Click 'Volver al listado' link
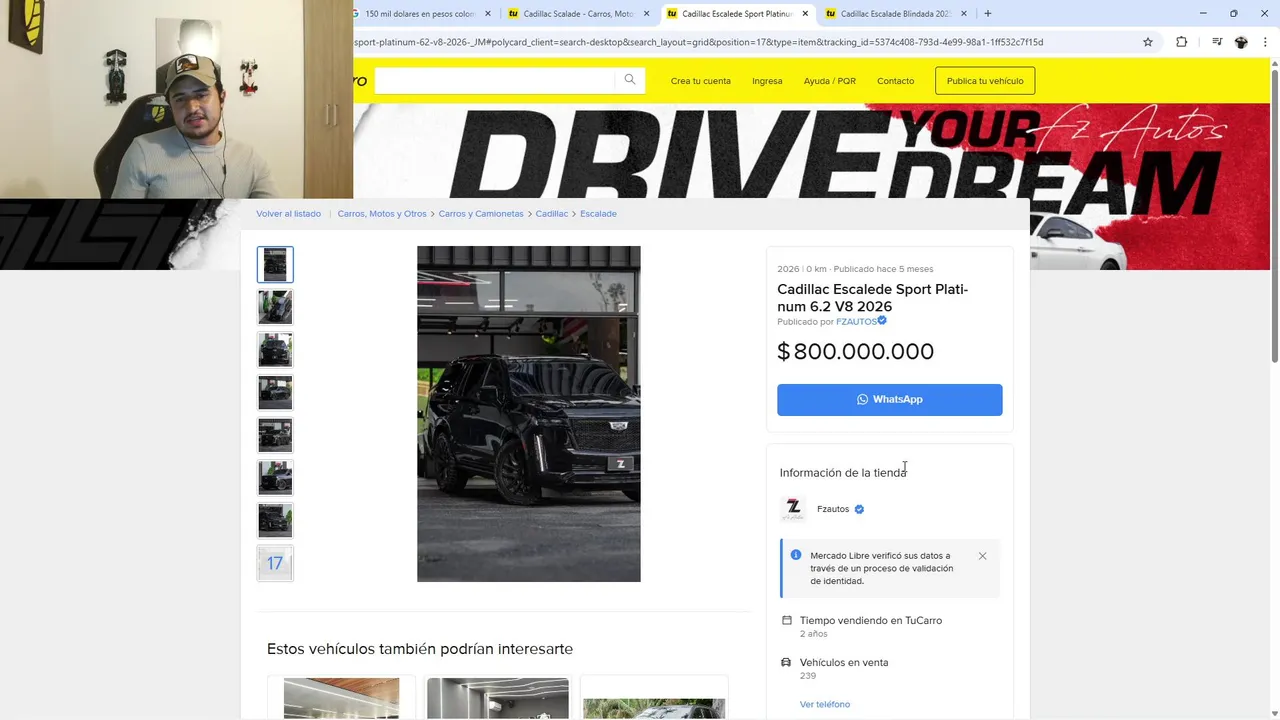The width and height of the screenshot is (1280, 720). click(x=289, y=214)
